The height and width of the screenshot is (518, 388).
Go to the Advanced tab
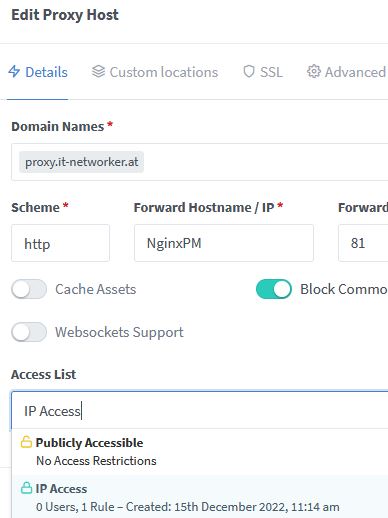[x=347, y=72]
